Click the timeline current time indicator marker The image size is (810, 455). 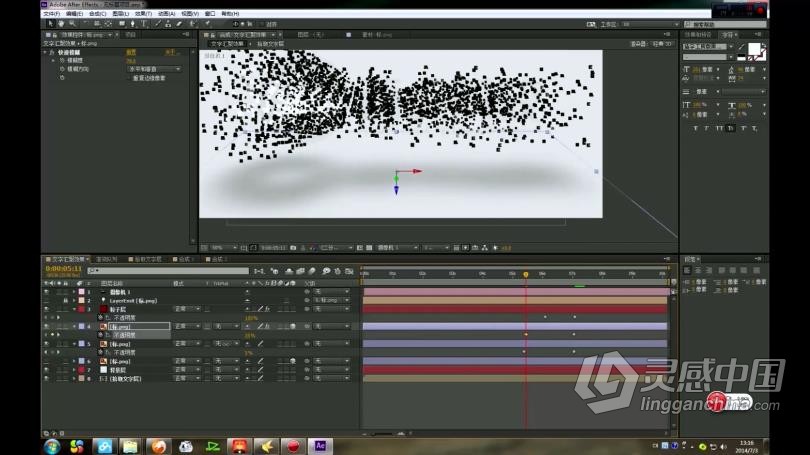coord(526,274)
